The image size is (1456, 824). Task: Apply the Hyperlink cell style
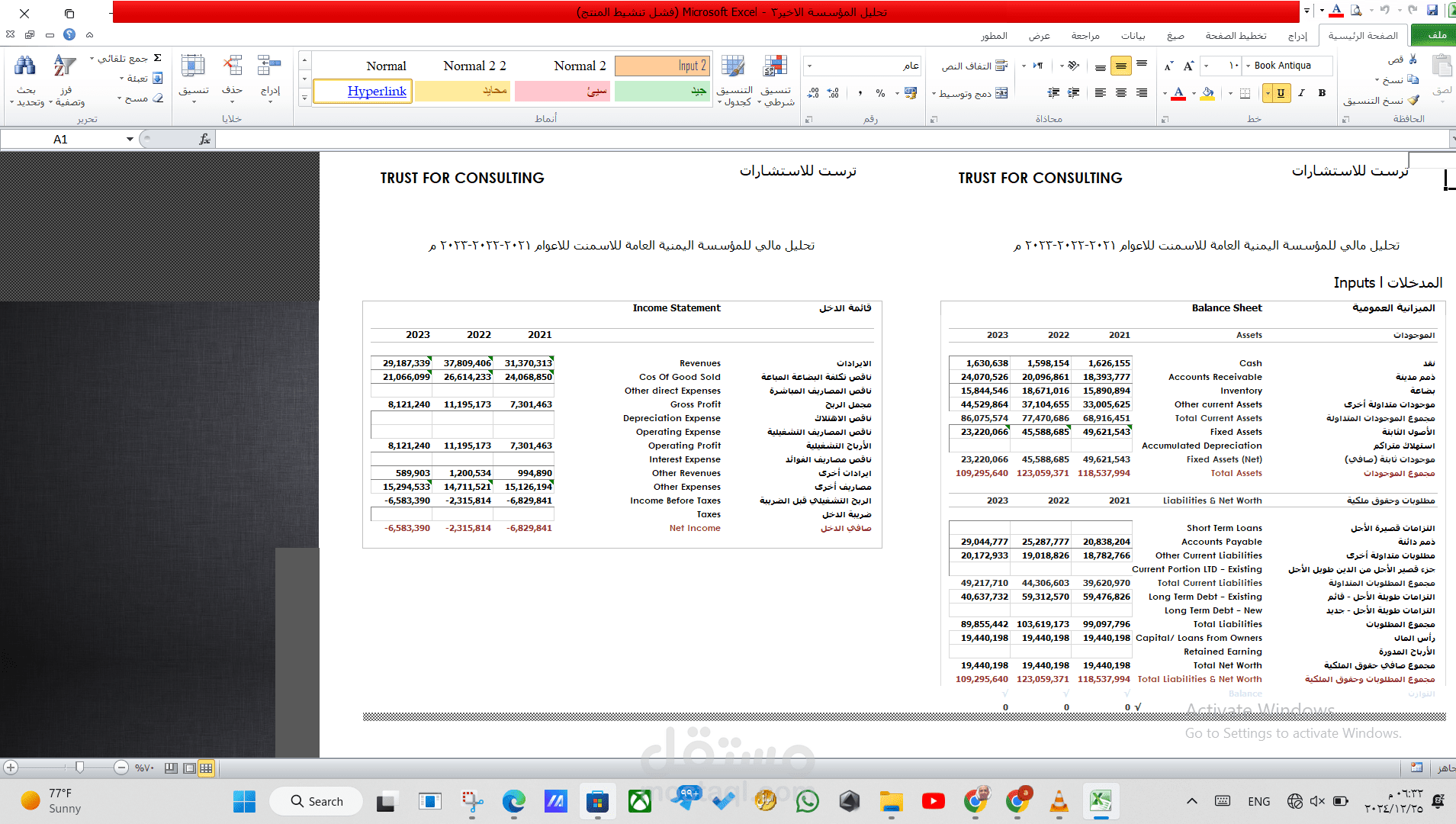click(x=363, y=92)
